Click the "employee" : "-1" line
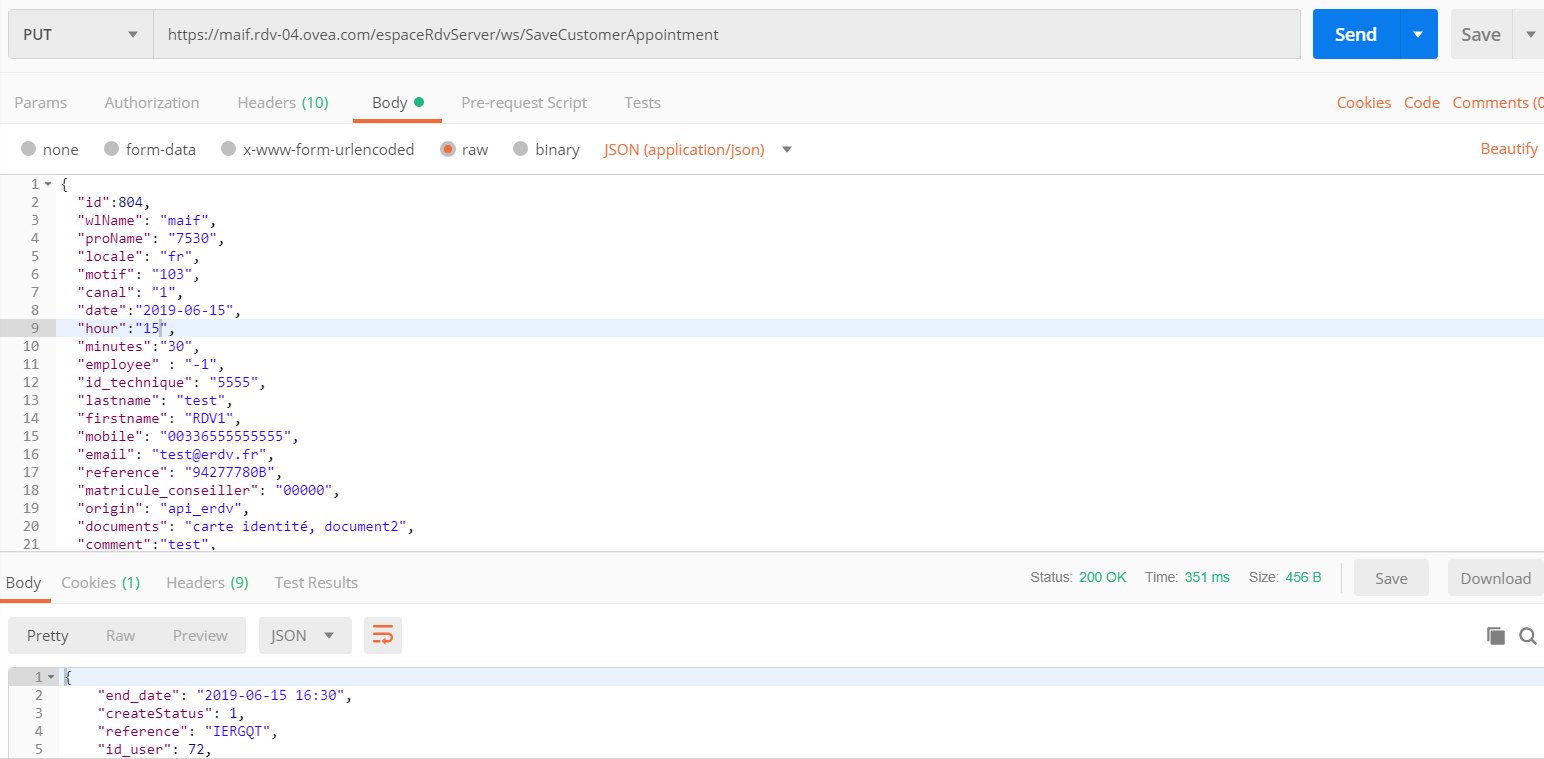 coord(151,364)
